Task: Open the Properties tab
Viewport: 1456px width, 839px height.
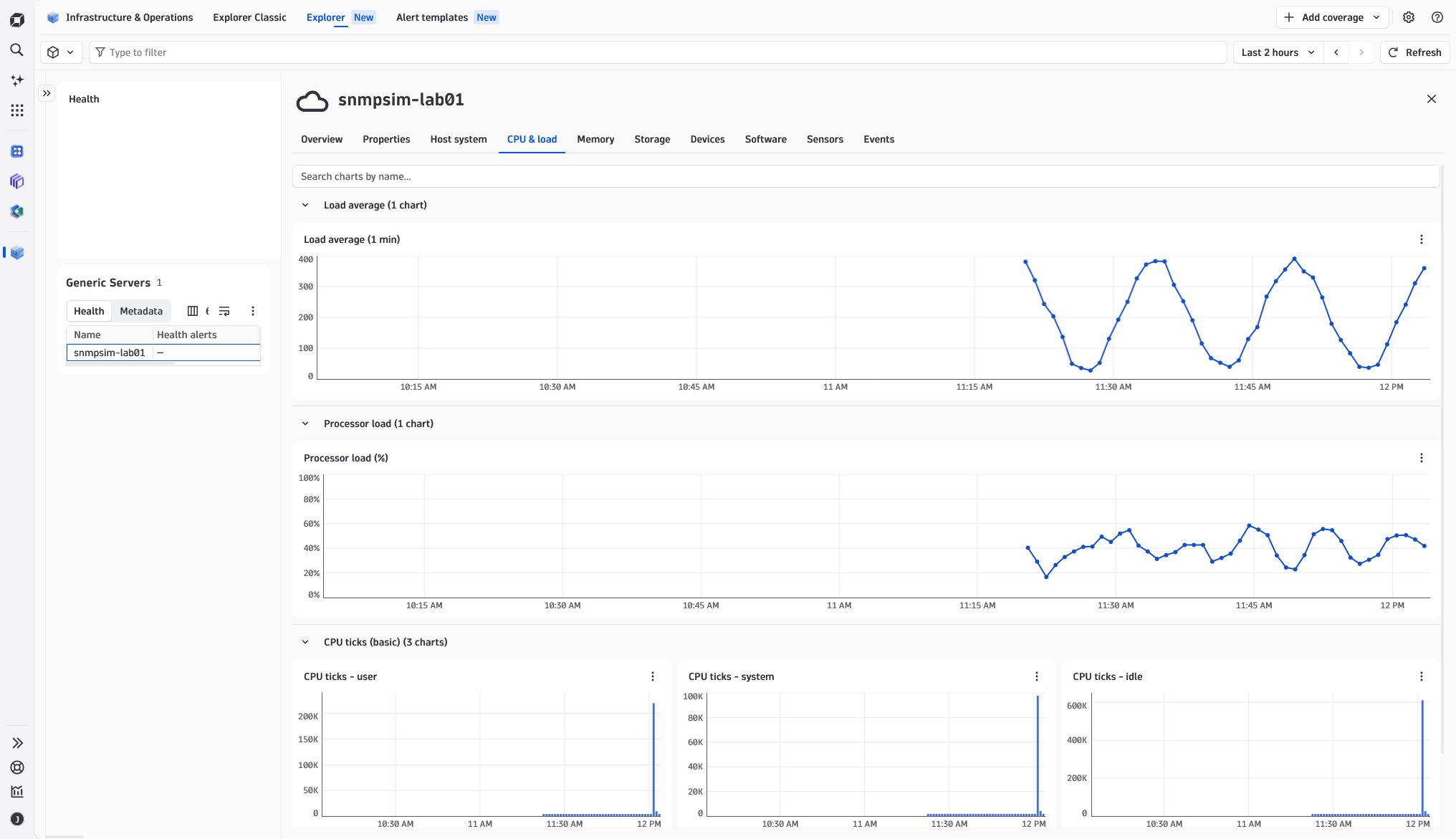Action: click(386, 139)
